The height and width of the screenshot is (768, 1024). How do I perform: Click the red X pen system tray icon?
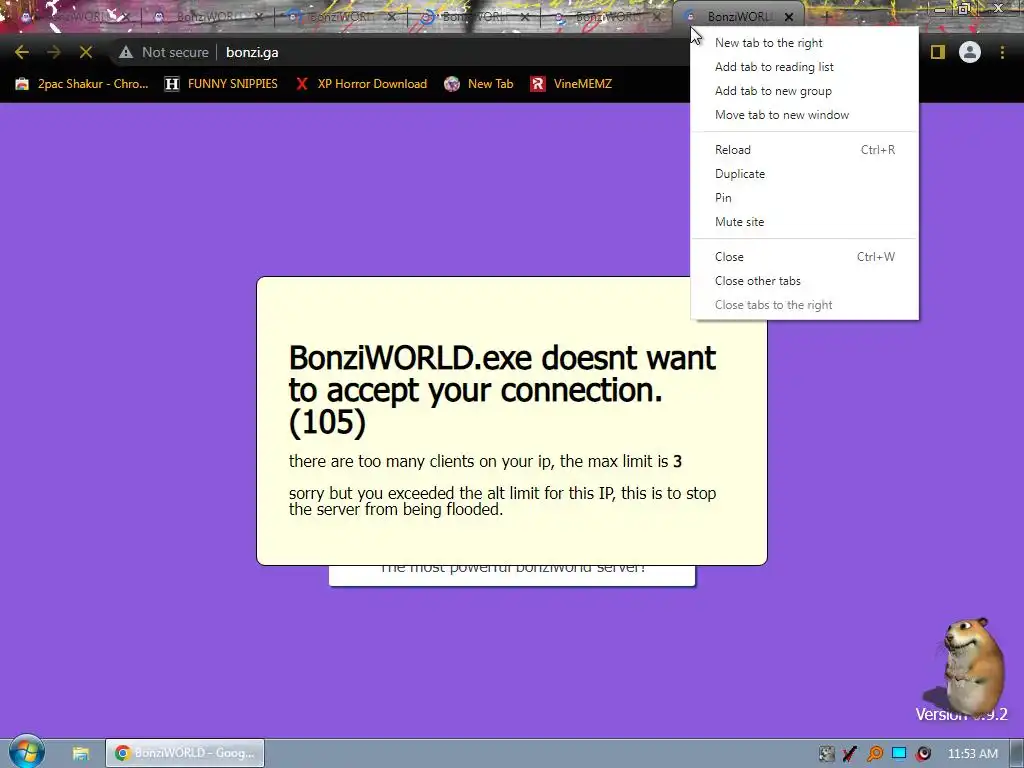click(850, 754)
